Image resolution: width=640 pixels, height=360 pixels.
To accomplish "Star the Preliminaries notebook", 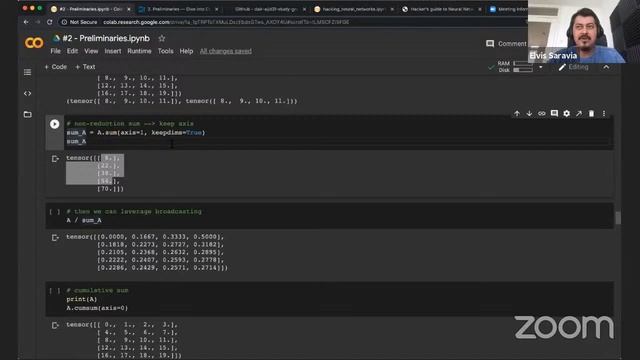I will coord(162,38).
